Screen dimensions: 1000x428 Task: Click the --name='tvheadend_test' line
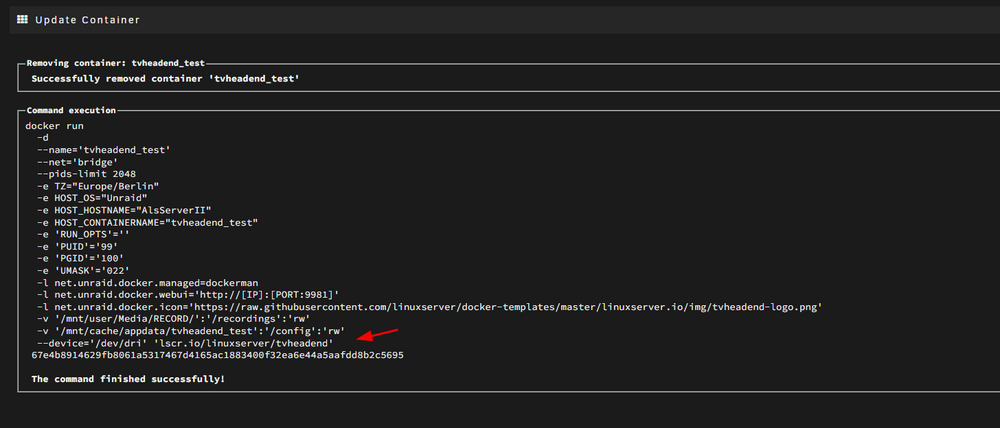tap(103, 151)
